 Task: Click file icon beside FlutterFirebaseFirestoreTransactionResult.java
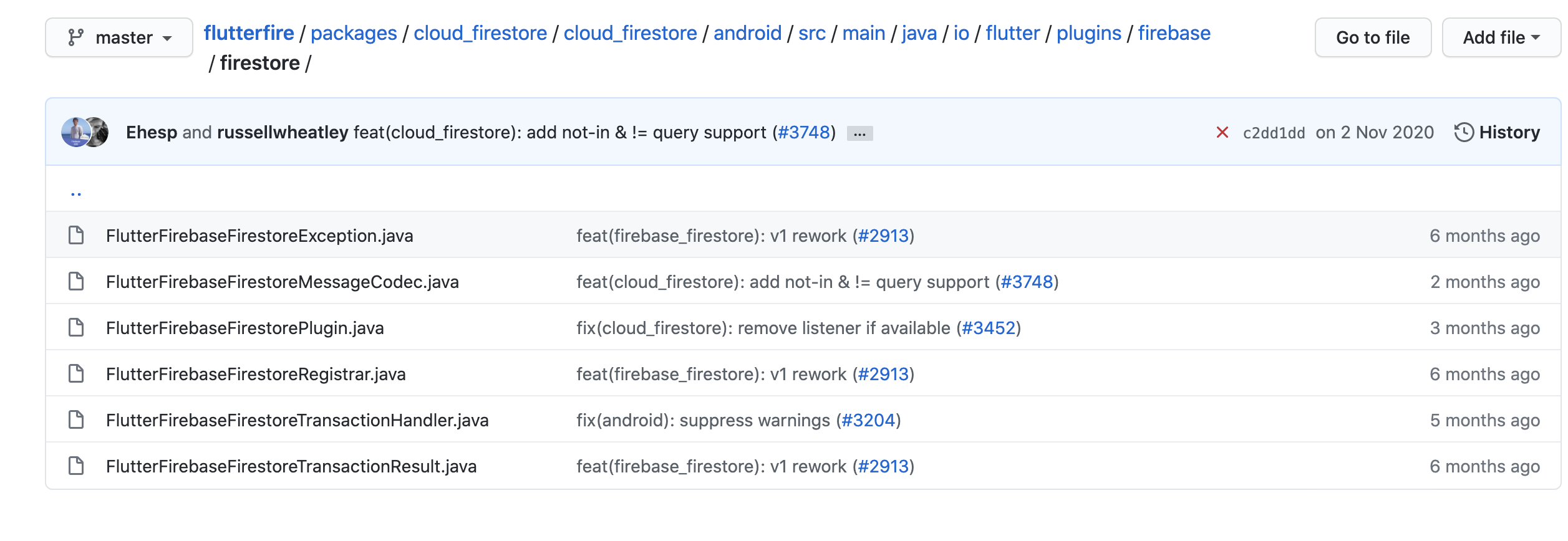pos(76,466)
